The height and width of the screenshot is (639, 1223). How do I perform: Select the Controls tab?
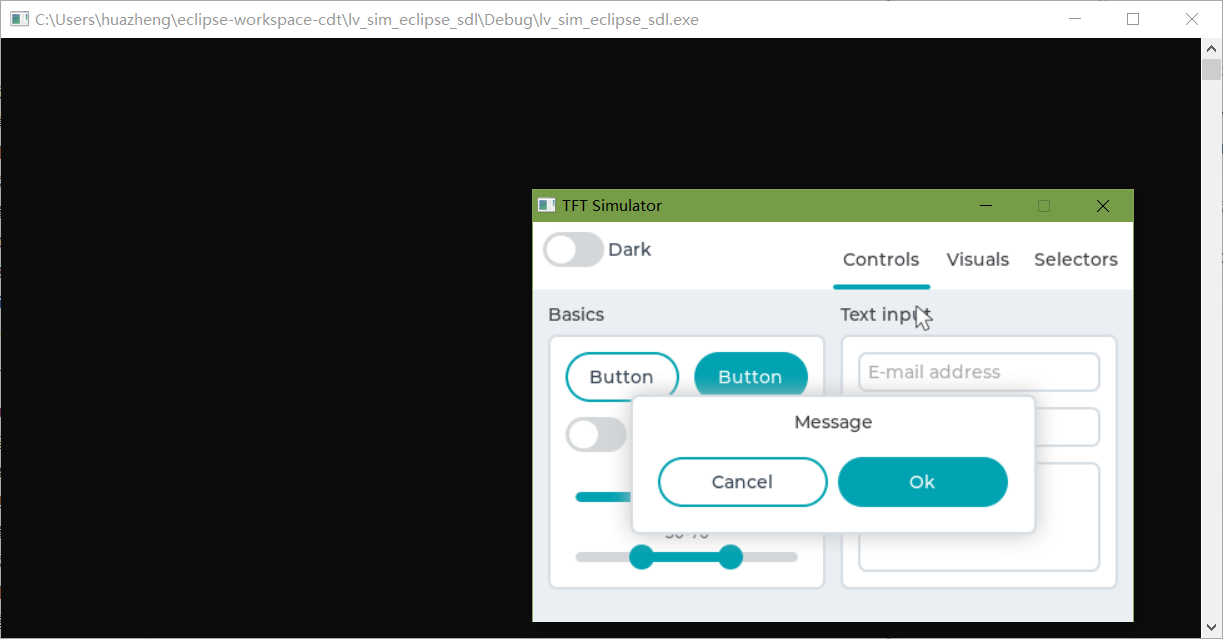[x=881, y=259]
